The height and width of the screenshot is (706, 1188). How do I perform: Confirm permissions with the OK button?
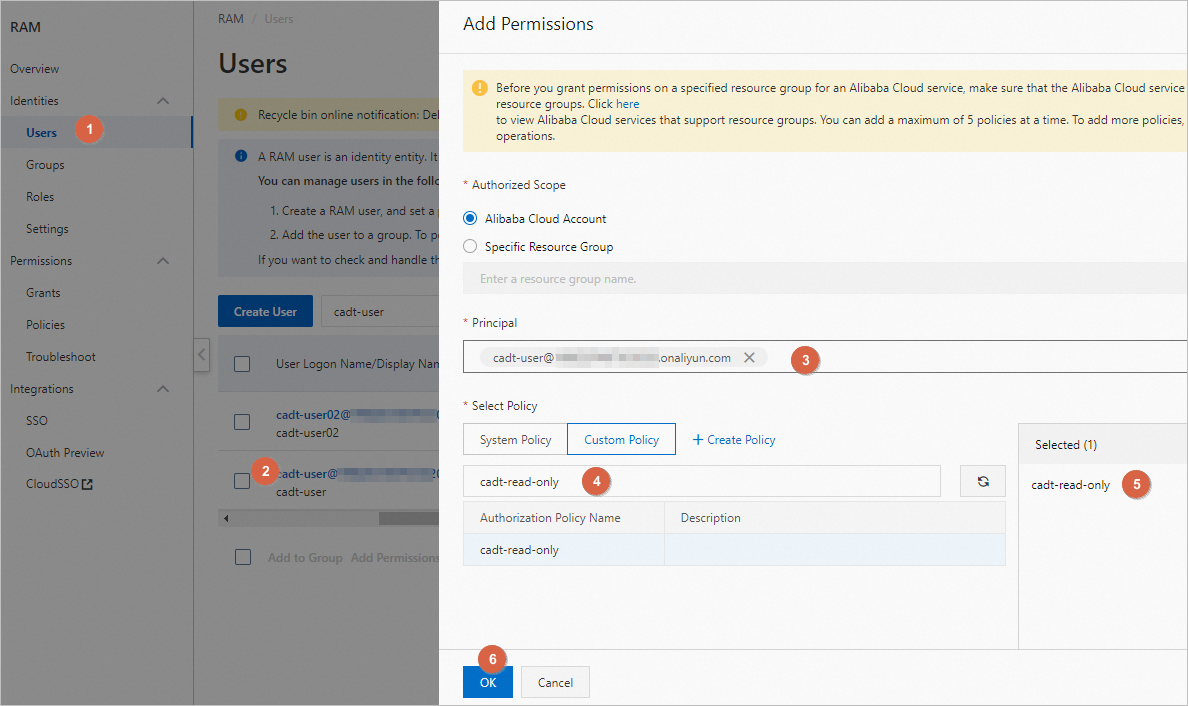(x=488, y=682)
